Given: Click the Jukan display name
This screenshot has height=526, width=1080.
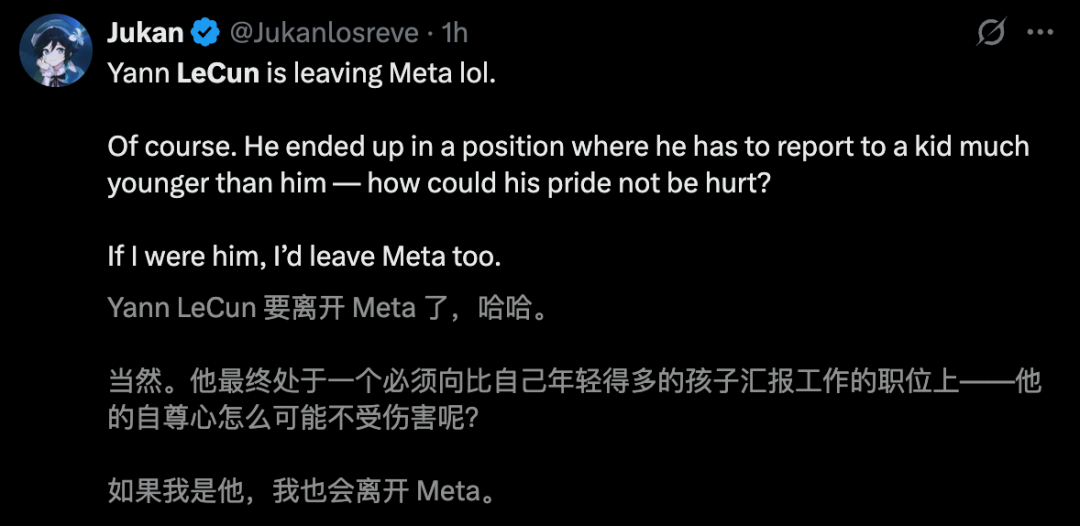Looking at the screenshot, I should 145,33.
